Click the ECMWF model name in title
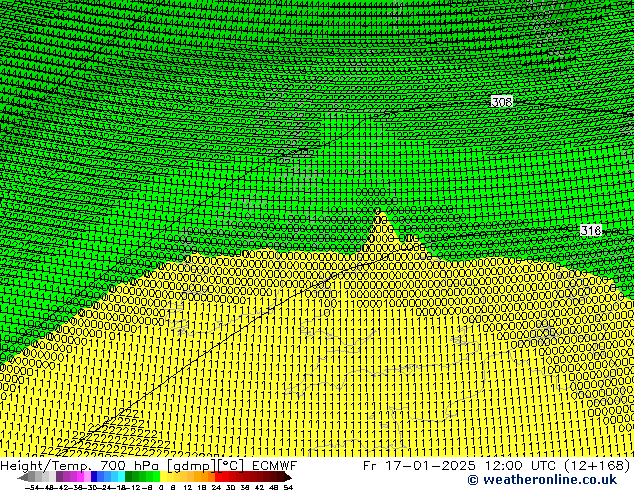This screenshot has height=490, width=634. [x=275, y=466]
